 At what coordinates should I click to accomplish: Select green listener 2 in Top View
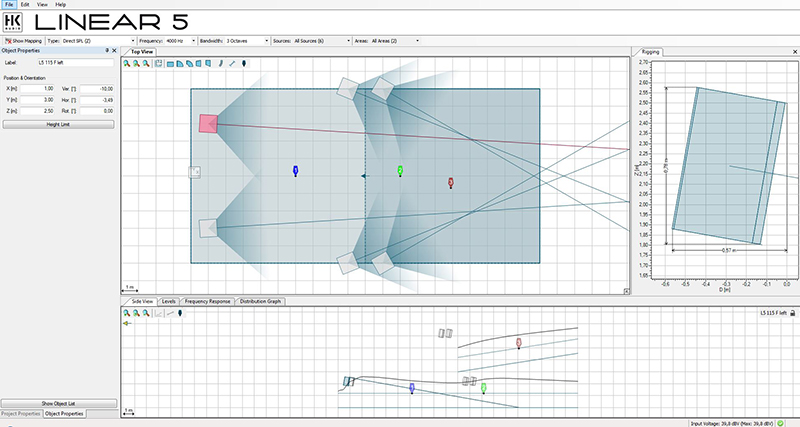pyautogui.click(x=401, y=171)
